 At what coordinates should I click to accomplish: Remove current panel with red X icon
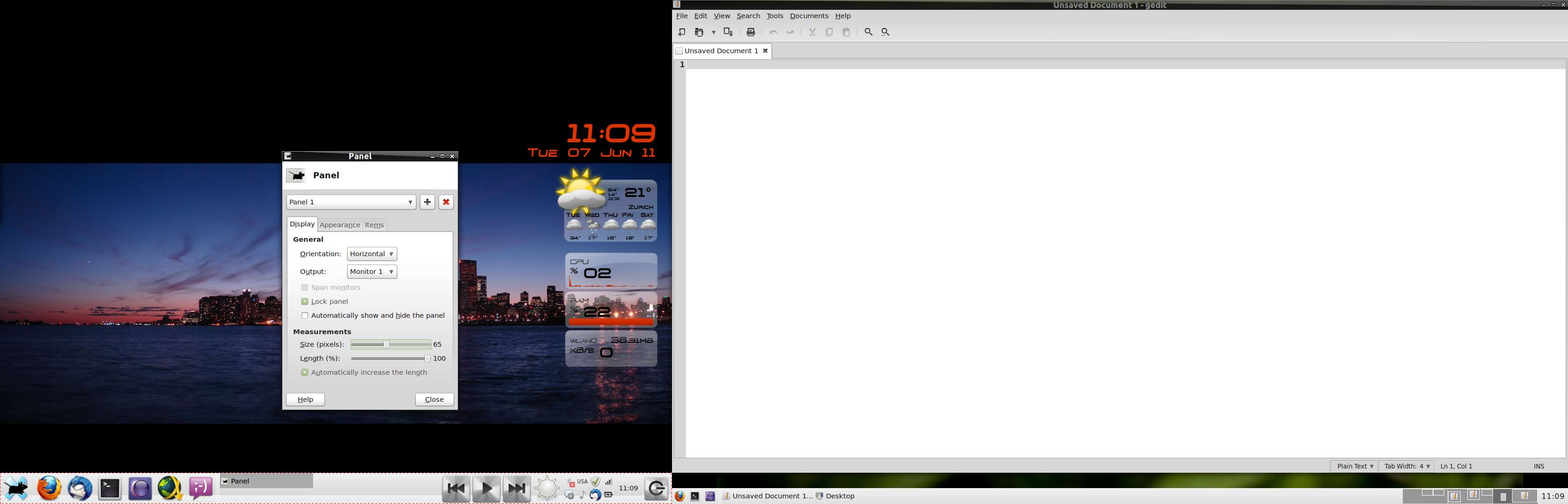click(446, 202)
